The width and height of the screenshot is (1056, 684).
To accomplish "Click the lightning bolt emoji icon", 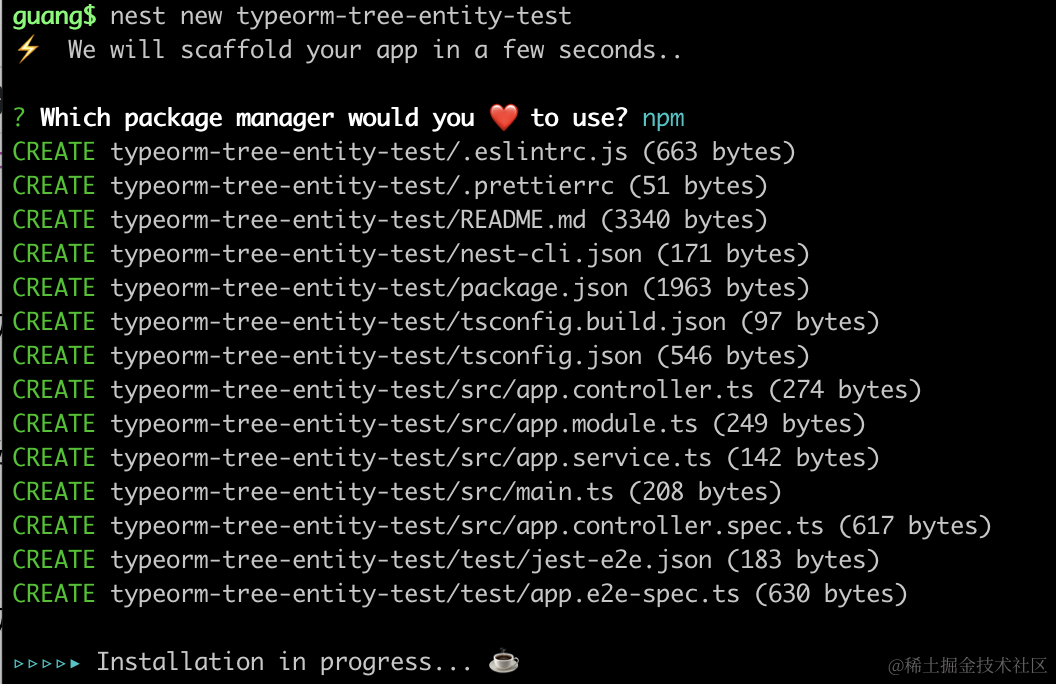I will coord(26,50).
